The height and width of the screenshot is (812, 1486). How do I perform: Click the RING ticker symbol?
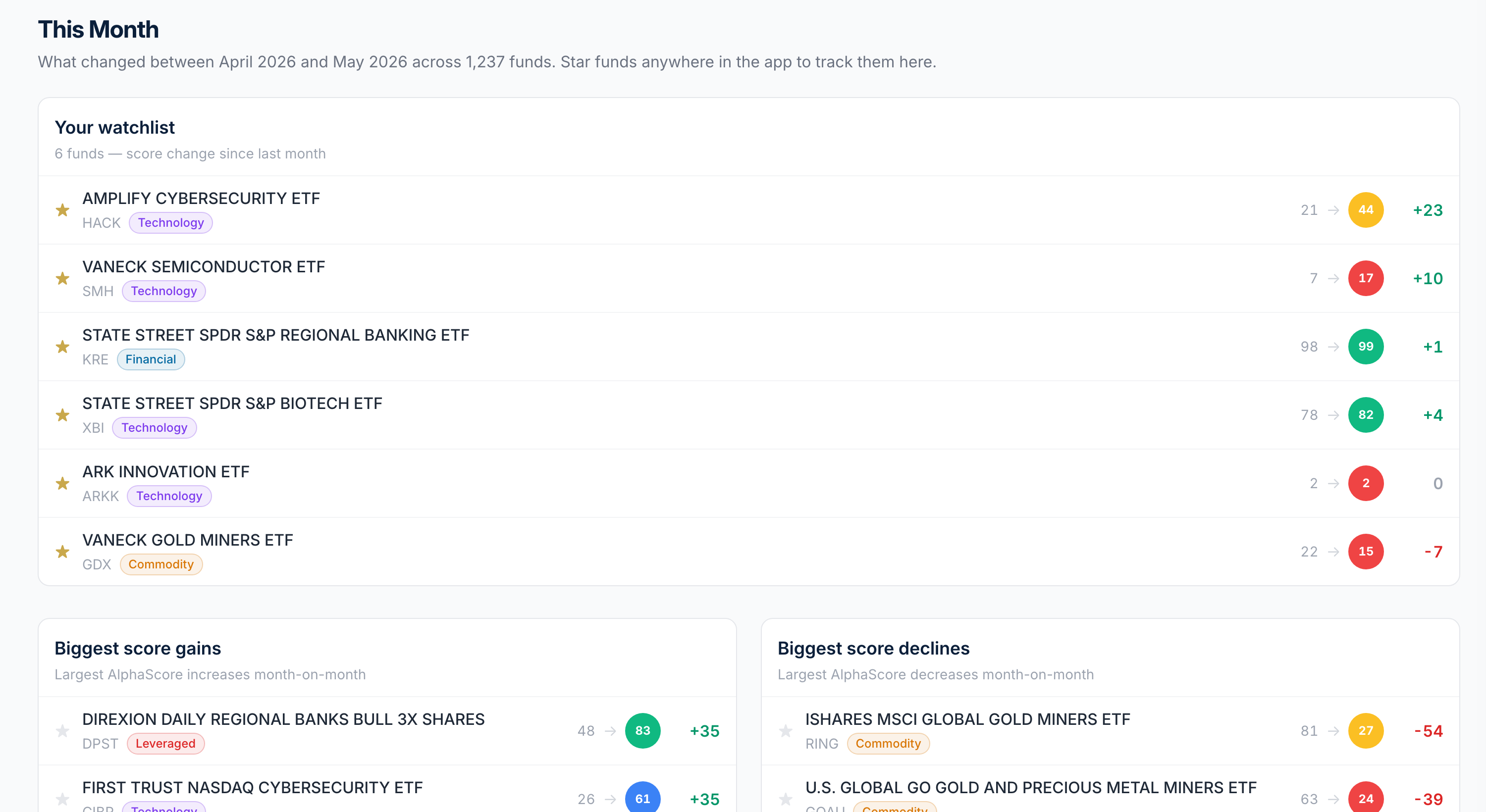pos(822,744)
